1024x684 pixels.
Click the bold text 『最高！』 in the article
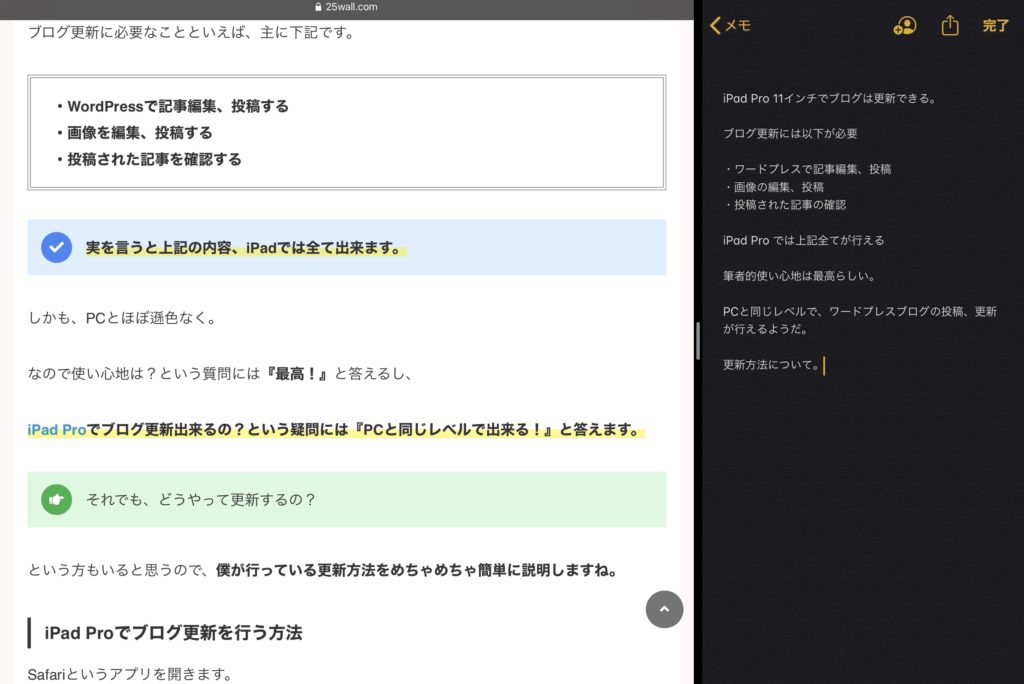pyautogui.click(x=296, y=374)
